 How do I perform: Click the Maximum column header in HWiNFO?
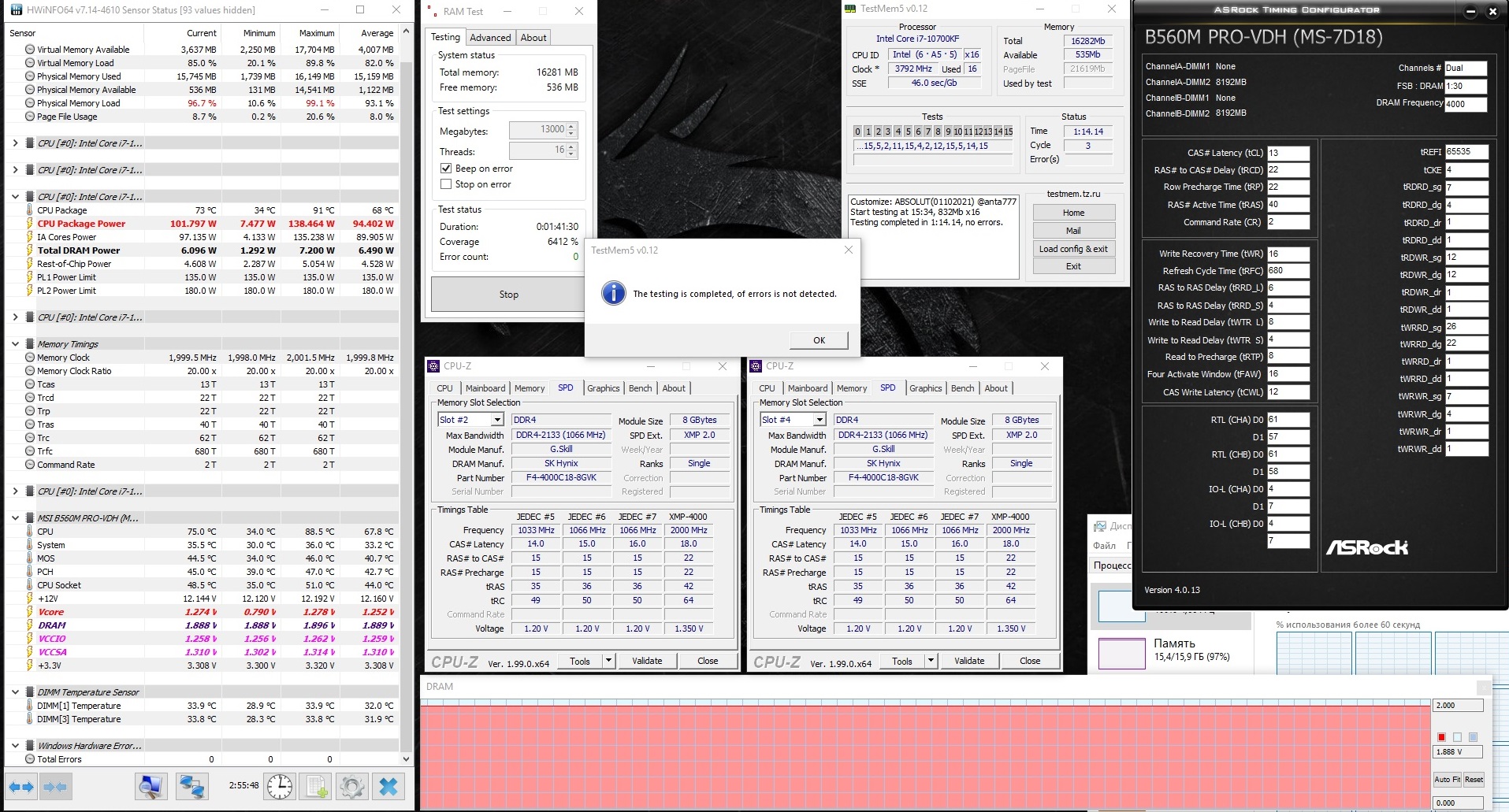tap(317, 33)
